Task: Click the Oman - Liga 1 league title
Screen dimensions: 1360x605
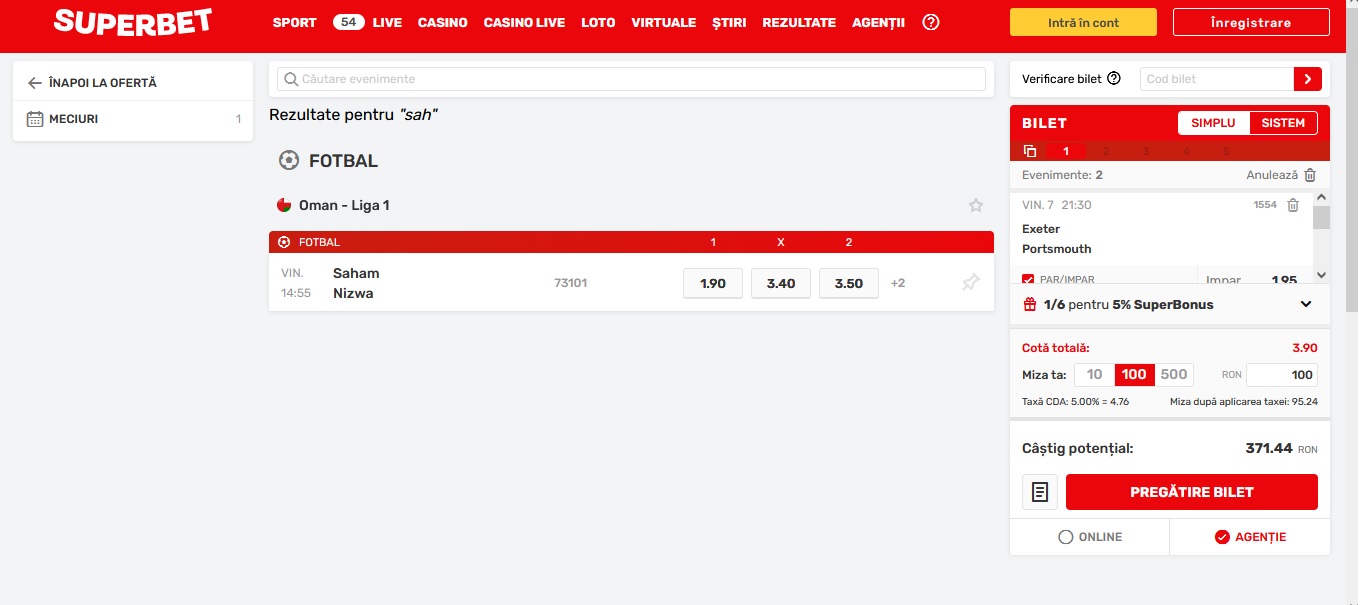Action: click(x=344, y=205)
